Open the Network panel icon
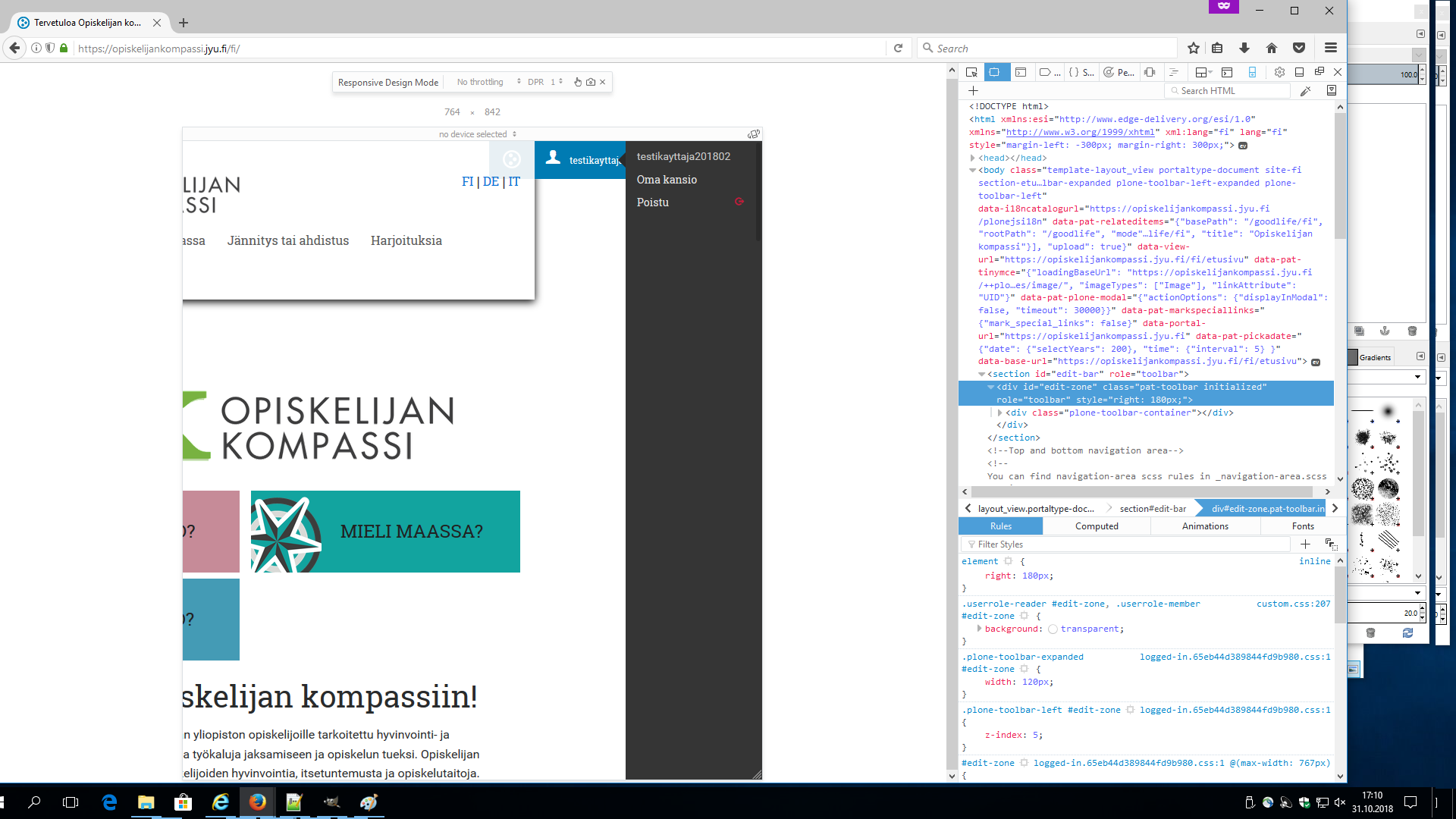Screen dimensions: 1456x819 click(x=1174, y=72)
